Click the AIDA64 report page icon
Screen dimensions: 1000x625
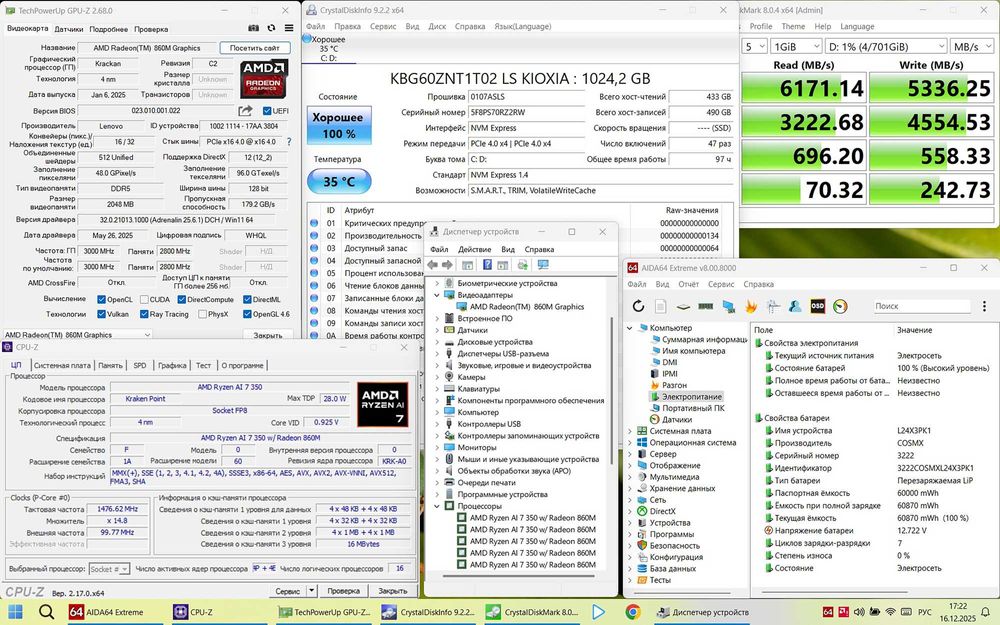(660, 306)
